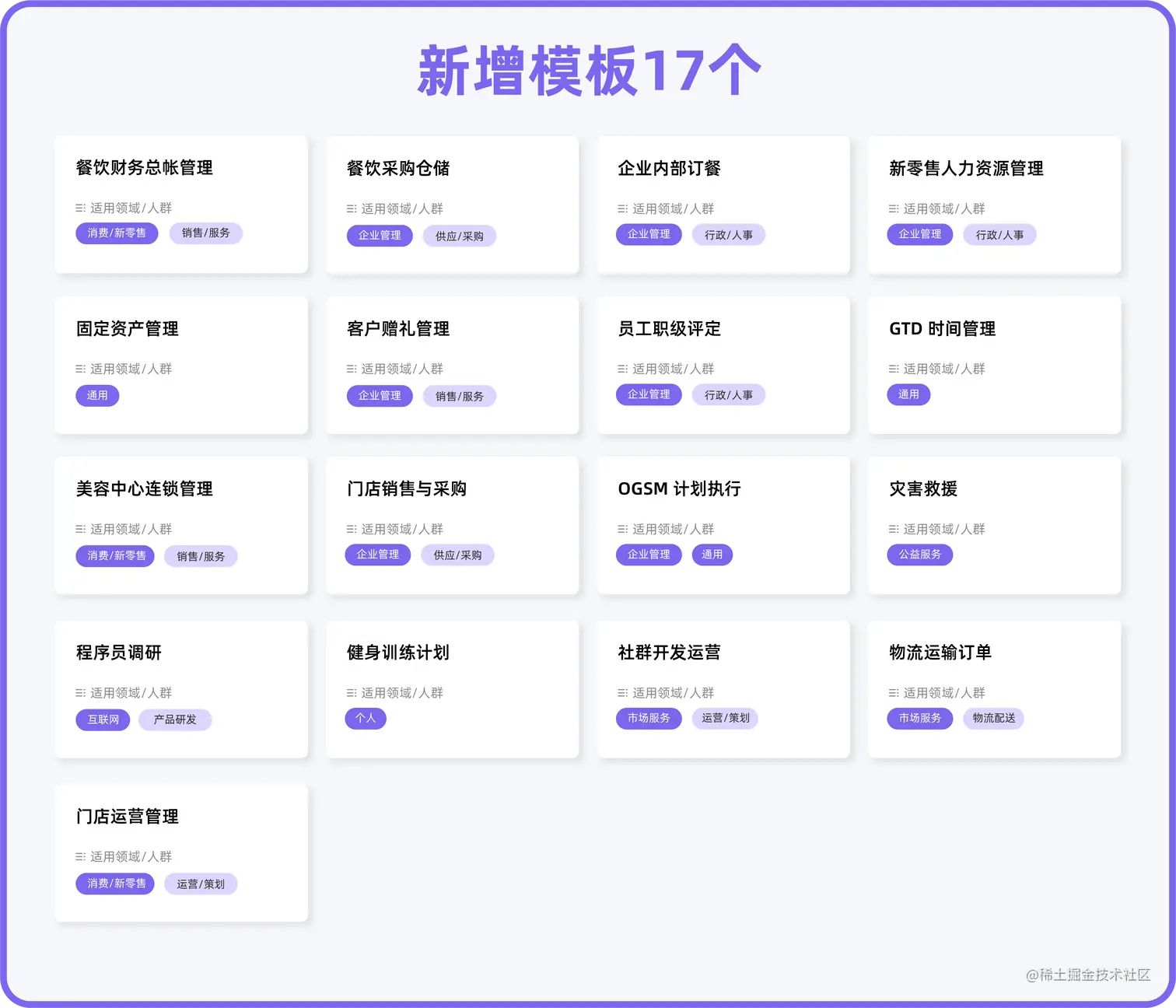The height and width of the screenshot is (1008, 1176).
Task: Open the 餐饮财务总帐管理 template title
Action: click(145, 168)
